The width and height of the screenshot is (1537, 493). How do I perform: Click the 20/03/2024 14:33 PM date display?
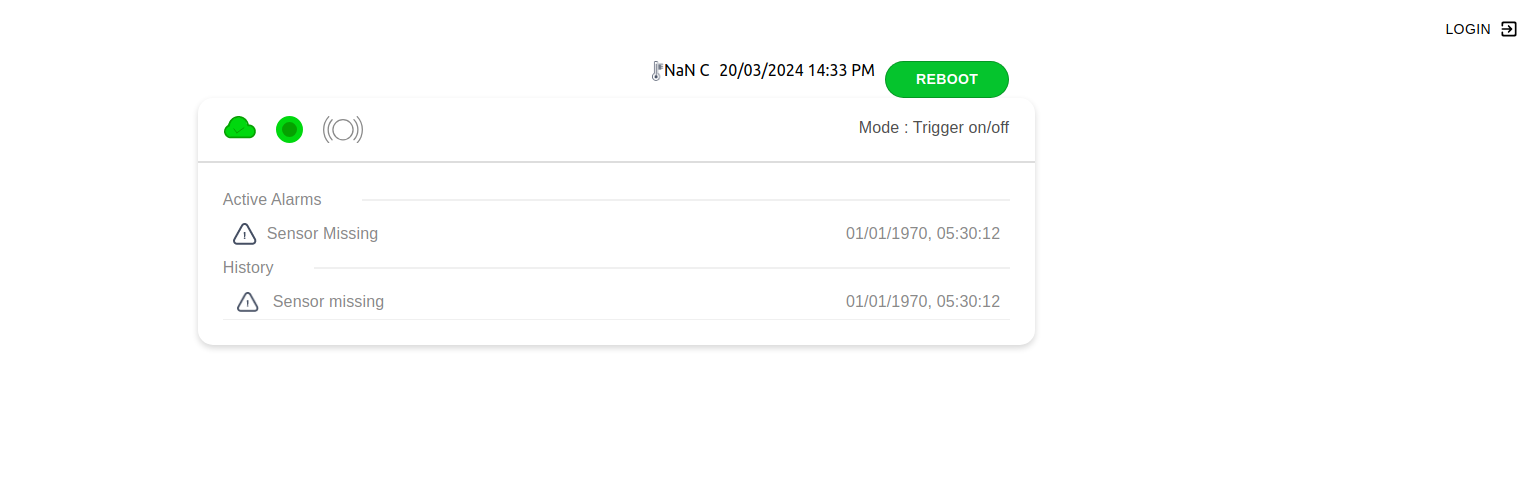point(797,71)
